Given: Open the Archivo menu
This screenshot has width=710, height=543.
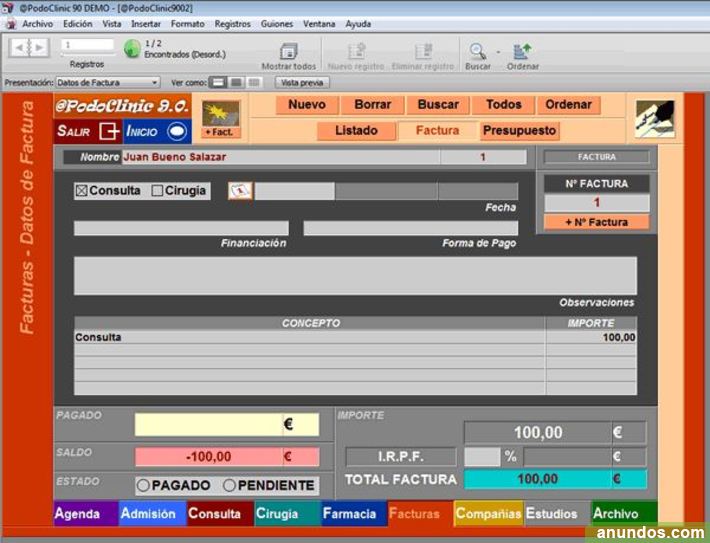Looking at the screenshot, I should click(x=38, y=24).
